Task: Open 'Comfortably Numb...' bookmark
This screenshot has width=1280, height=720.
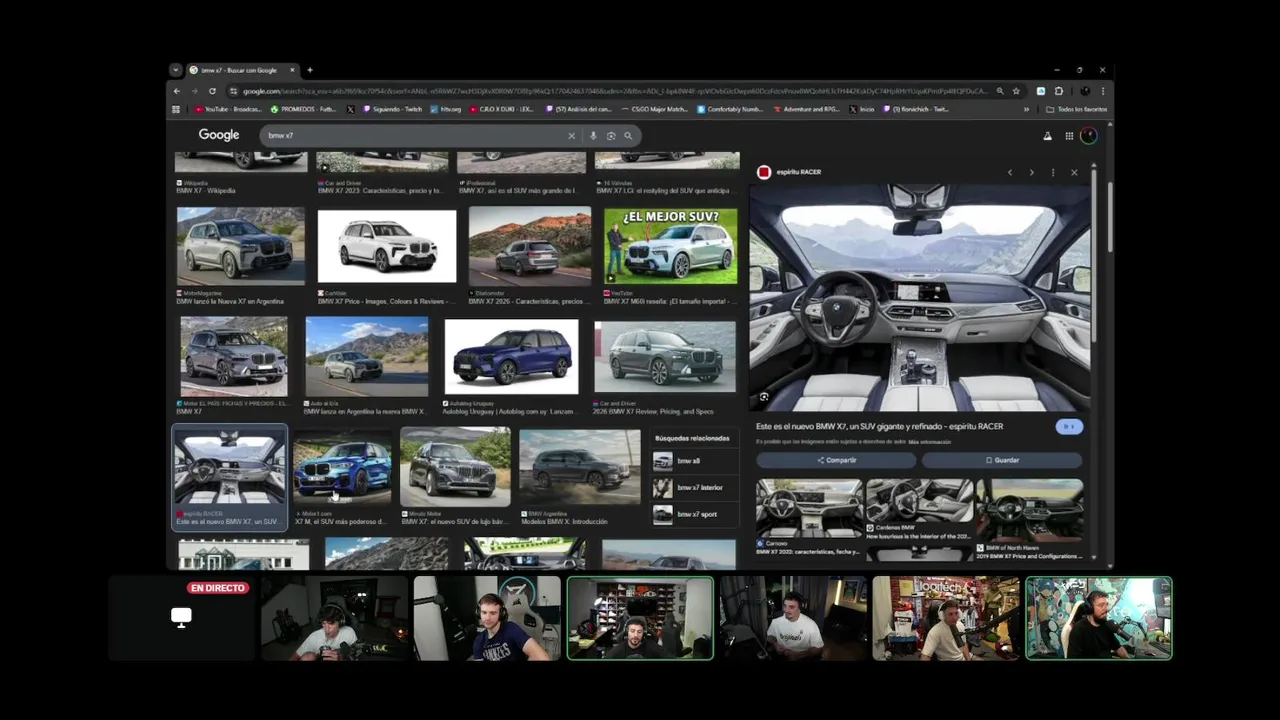Action: tap(730, 109)
